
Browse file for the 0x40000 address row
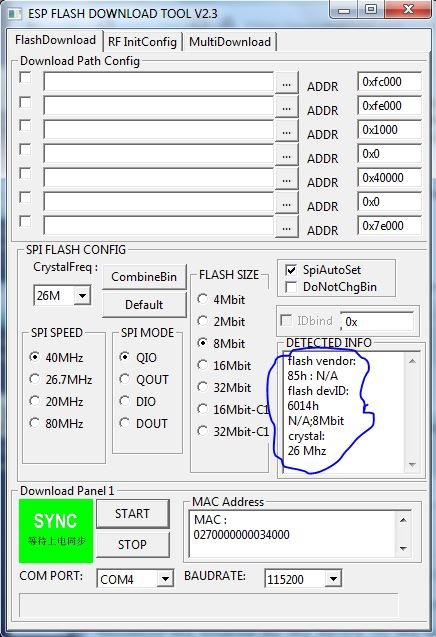286,180
